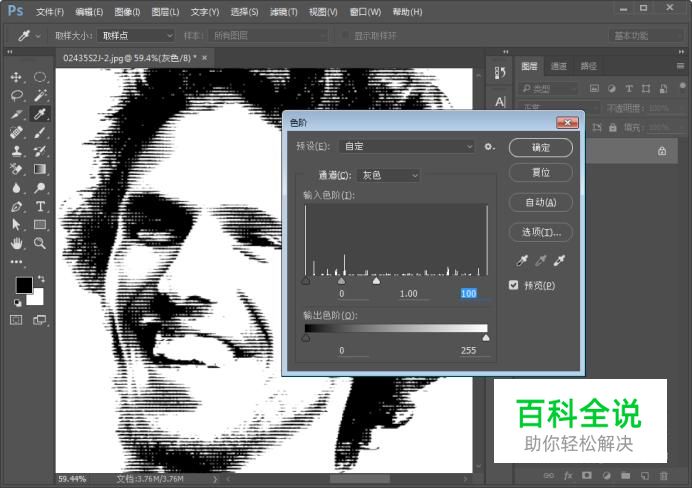This screenshot has height=488, width=692.
Task: Open the layer kind filter dropdown
Action: (x=549, y=89)
